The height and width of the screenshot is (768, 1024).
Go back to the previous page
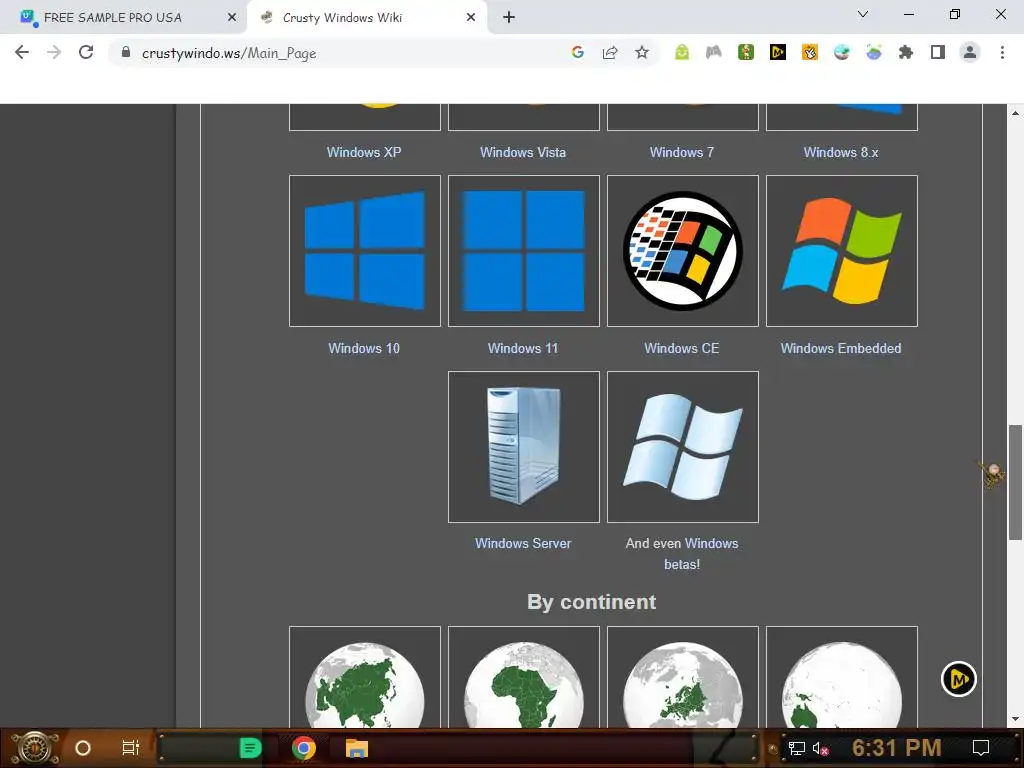tap(22, 53)
